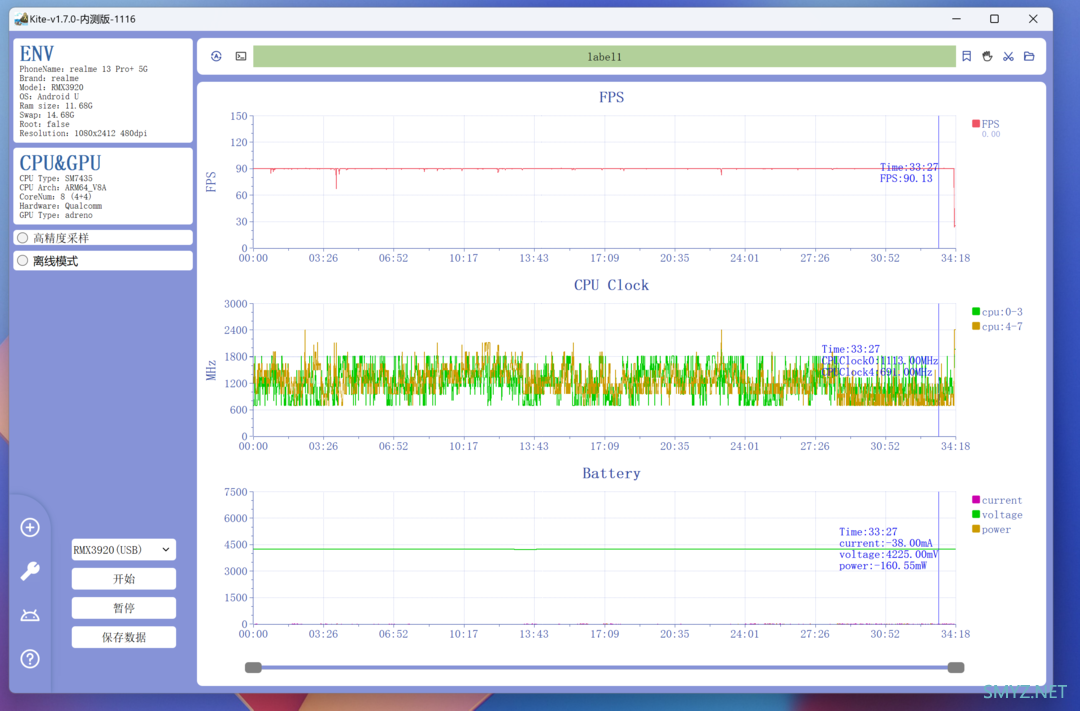Click the right handle of the range slider
This screenshot has height=711, width=1080.
coord(955,668)
